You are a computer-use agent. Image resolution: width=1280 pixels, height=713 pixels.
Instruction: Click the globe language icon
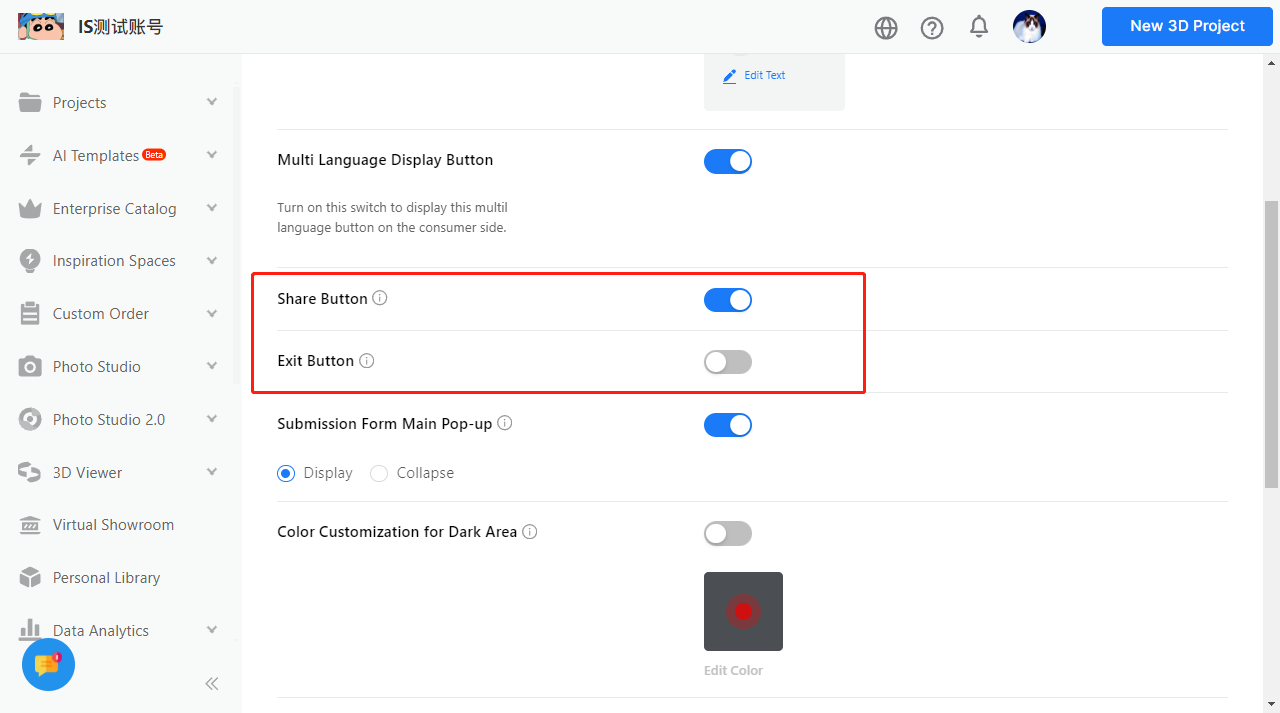[x=886, y=28]
